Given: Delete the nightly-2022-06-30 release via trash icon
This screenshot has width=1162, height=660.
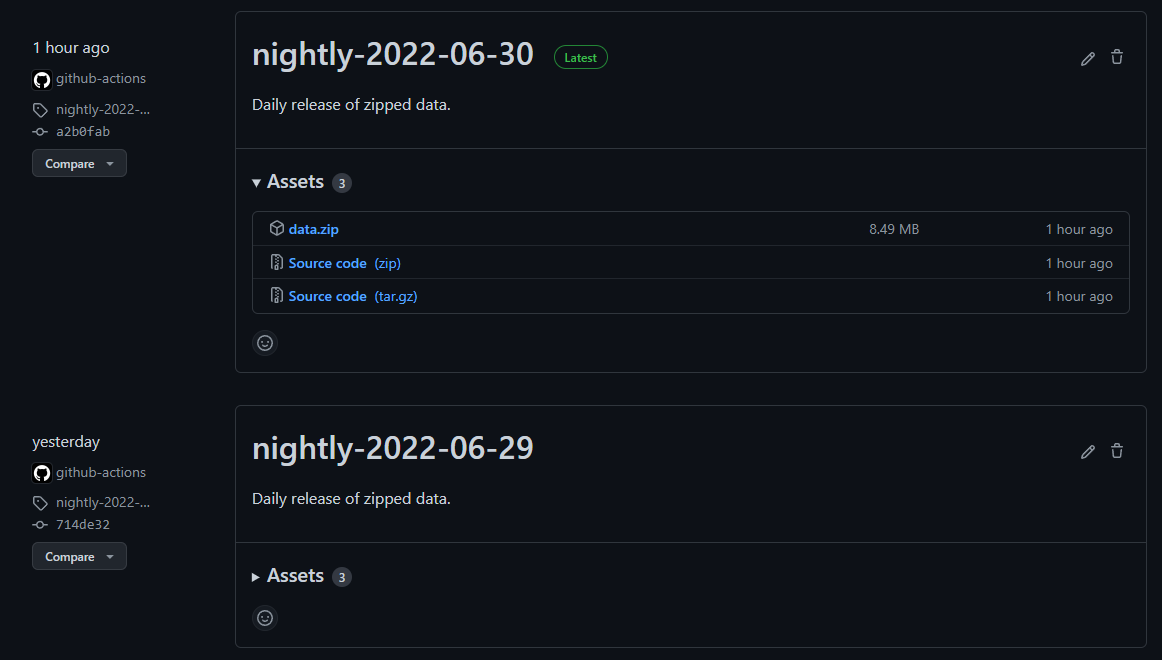Looking at the screenshot, I should 1117,58.
